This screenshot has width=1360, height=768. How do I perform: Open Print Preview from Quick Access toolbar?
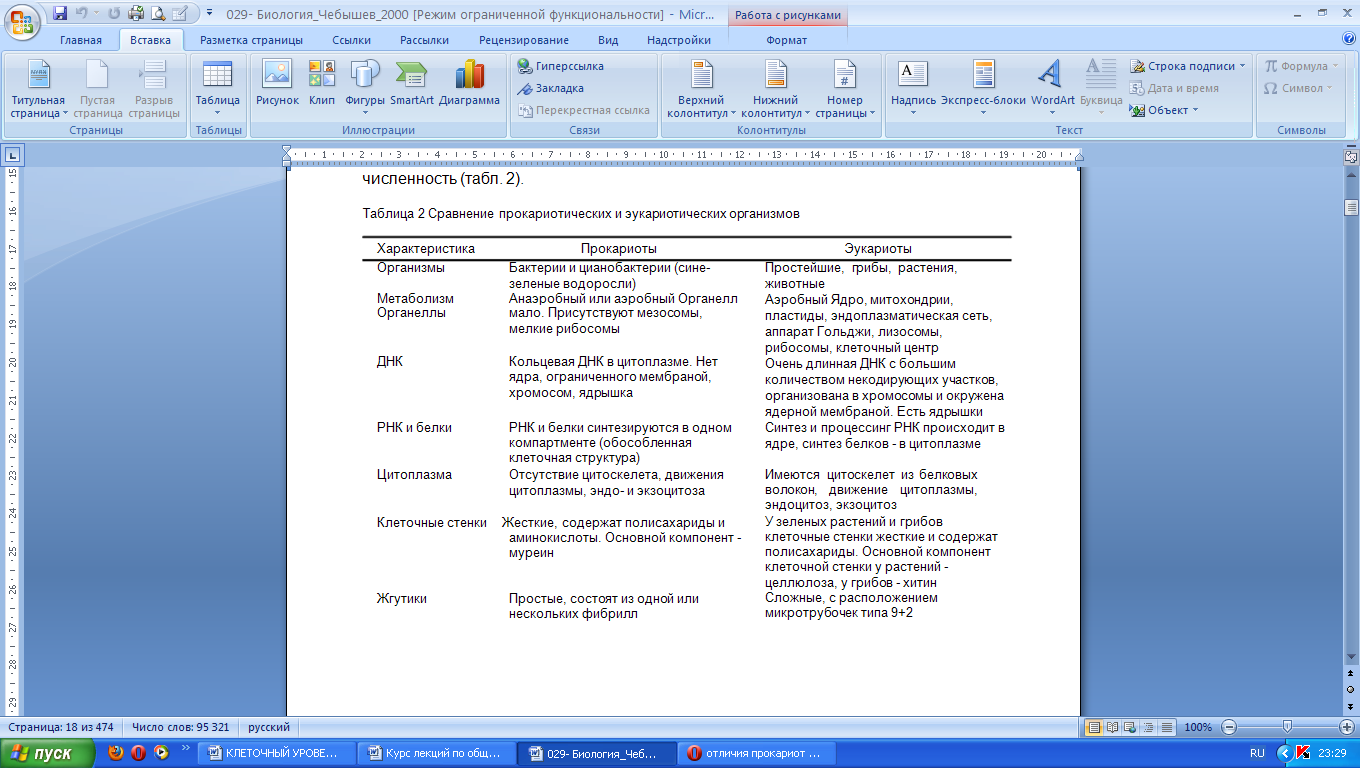tap(157, 13)
